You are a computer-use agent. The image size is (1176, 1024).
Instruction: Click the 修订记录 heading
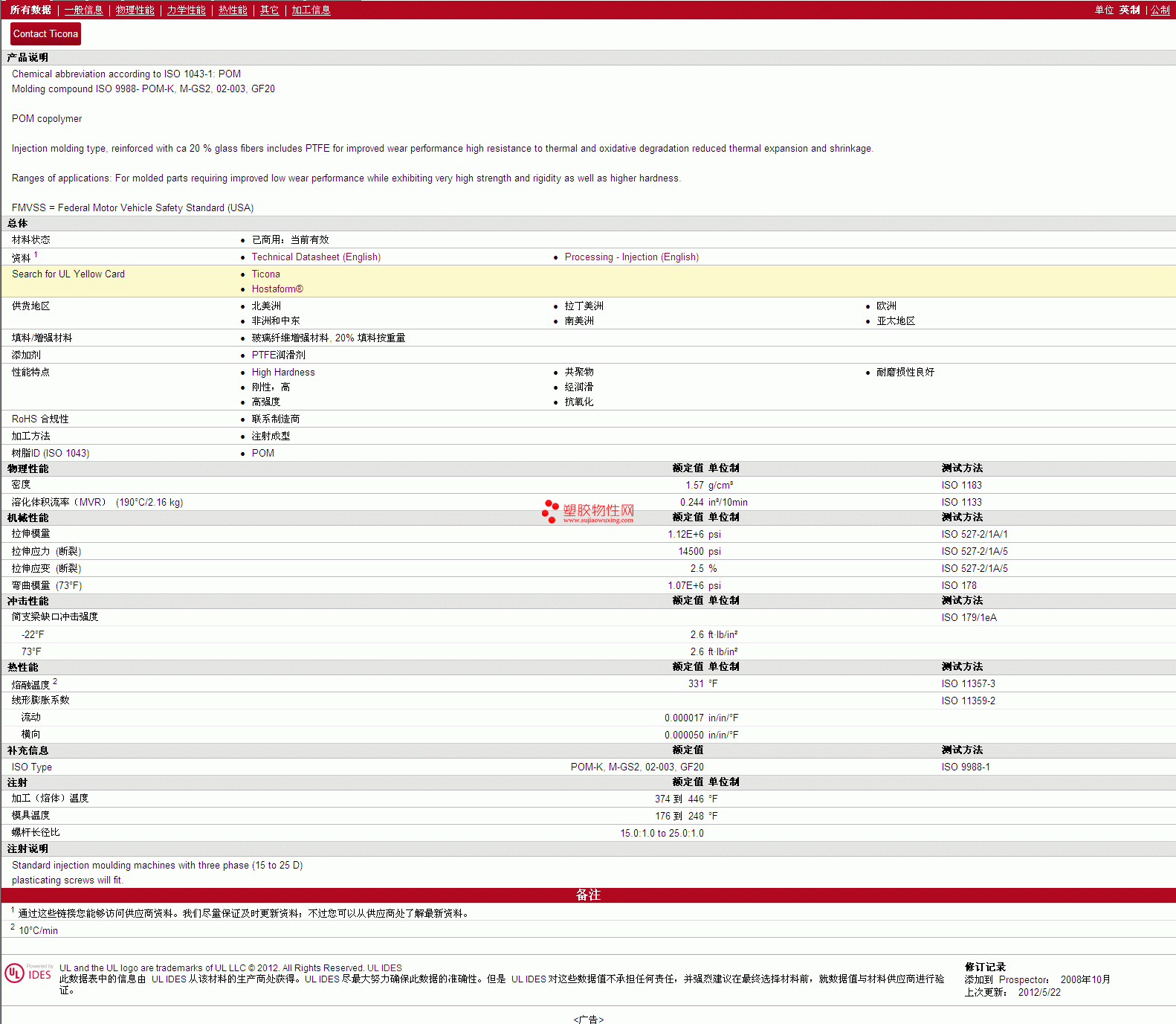tap(985, 967)
